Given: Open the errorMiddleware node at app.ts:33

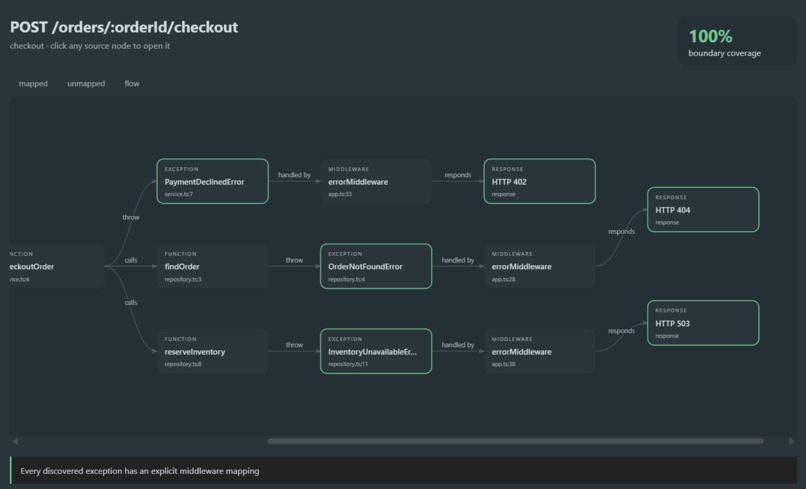Looking at the screenshot, I should 376,181.
